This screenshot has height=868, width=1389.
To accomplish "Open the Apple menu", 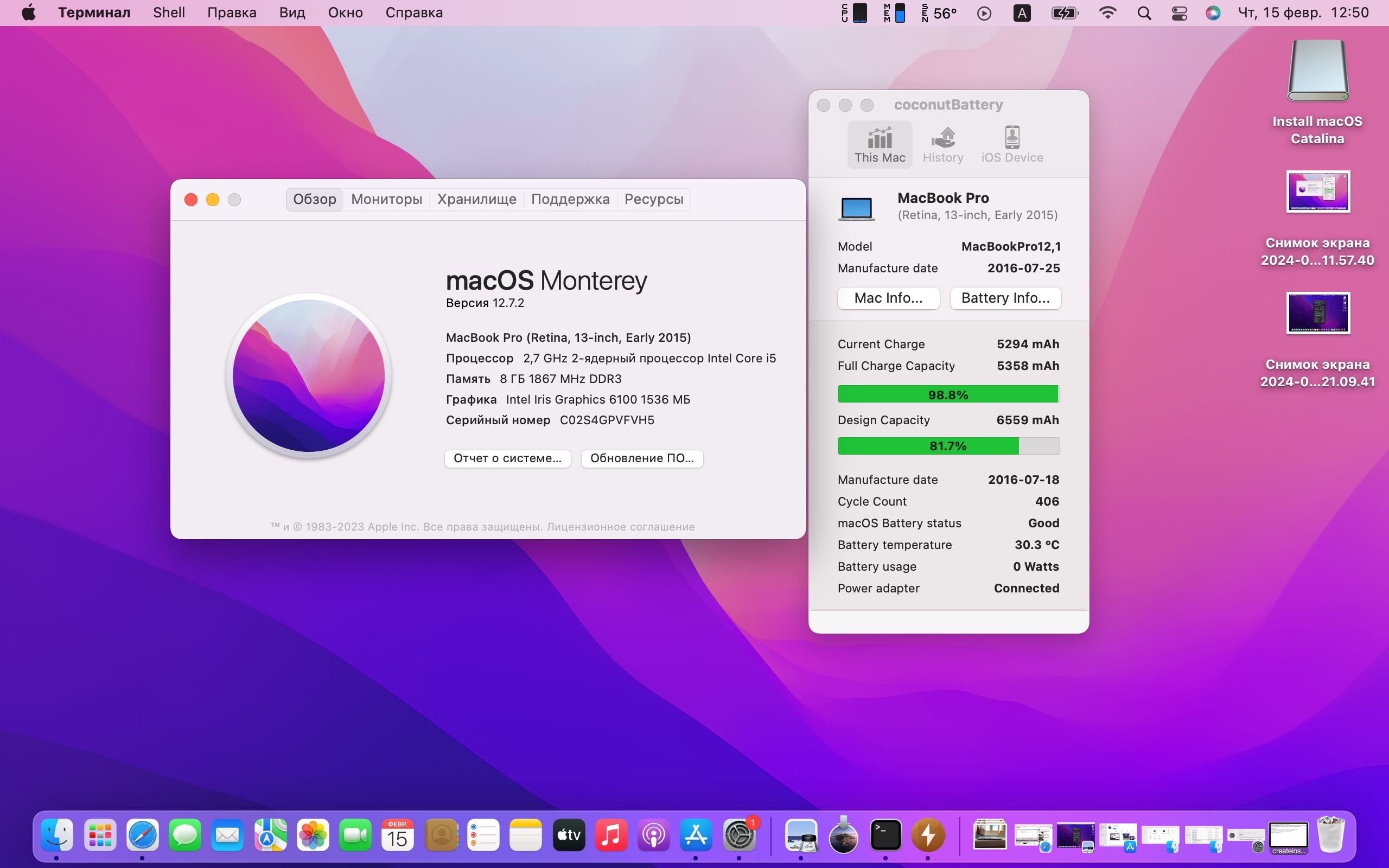I will tap(29, 12).
